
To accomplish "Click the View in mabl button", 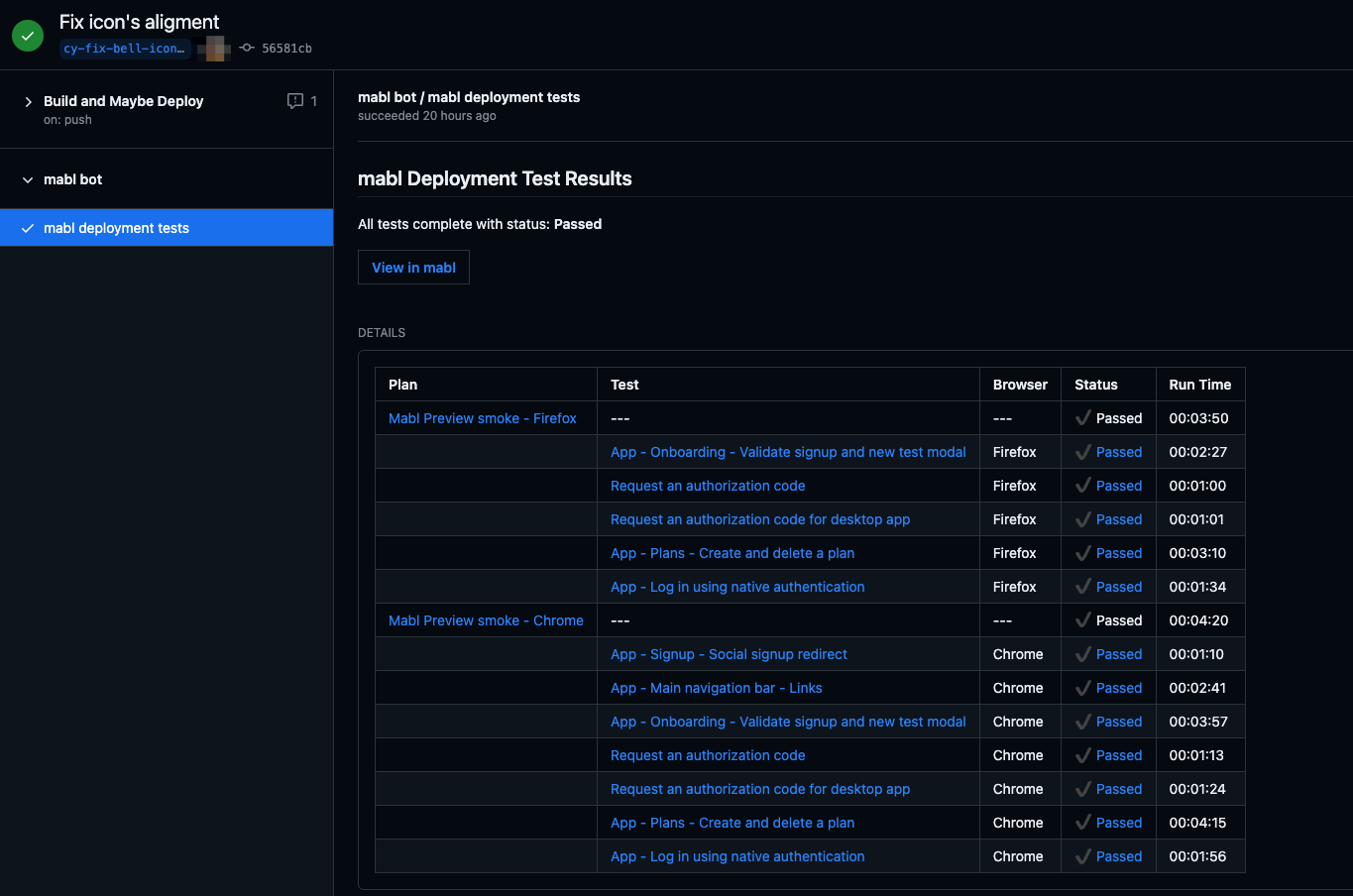I will 413,267.
